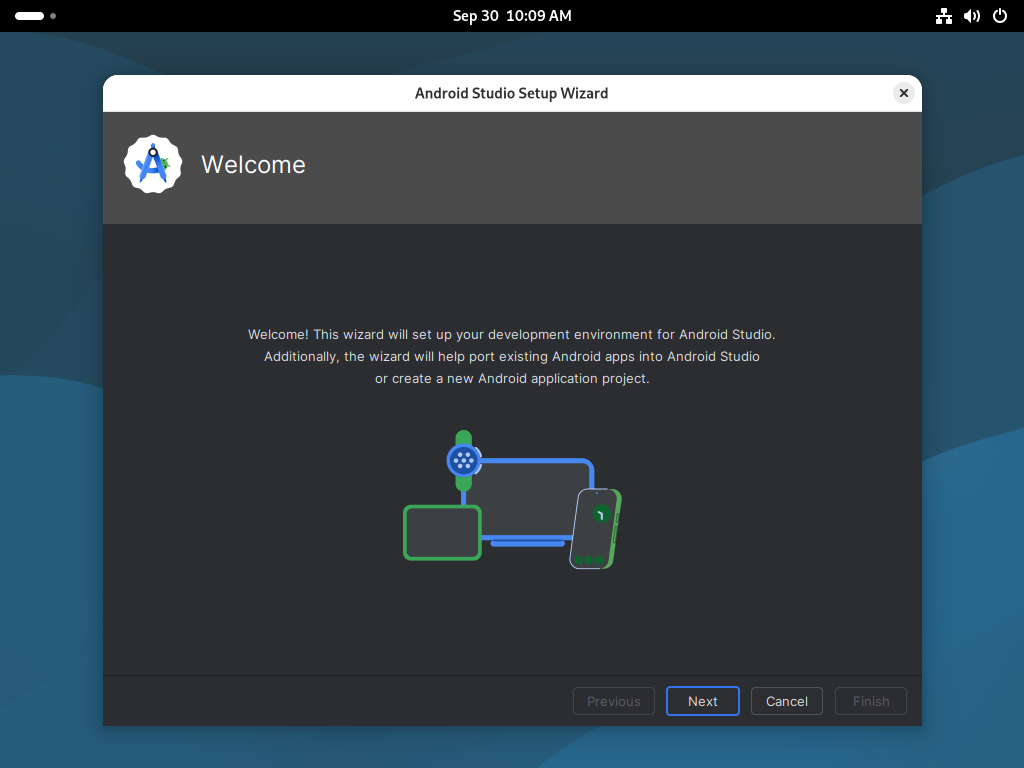Click the volume speaker icon in top bar
This screenshot has height=768, width=1024.
pos(971,16)
